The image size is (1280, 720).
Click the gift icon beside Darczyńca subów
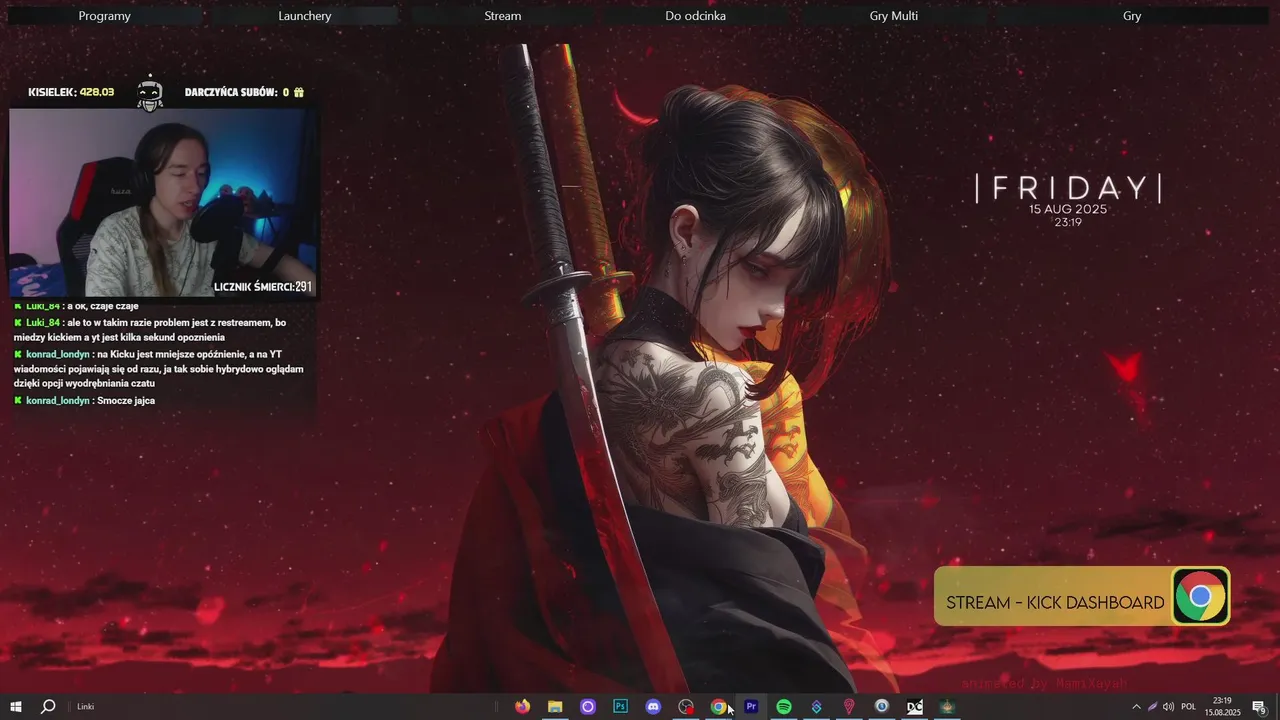[x=298, y=92]
